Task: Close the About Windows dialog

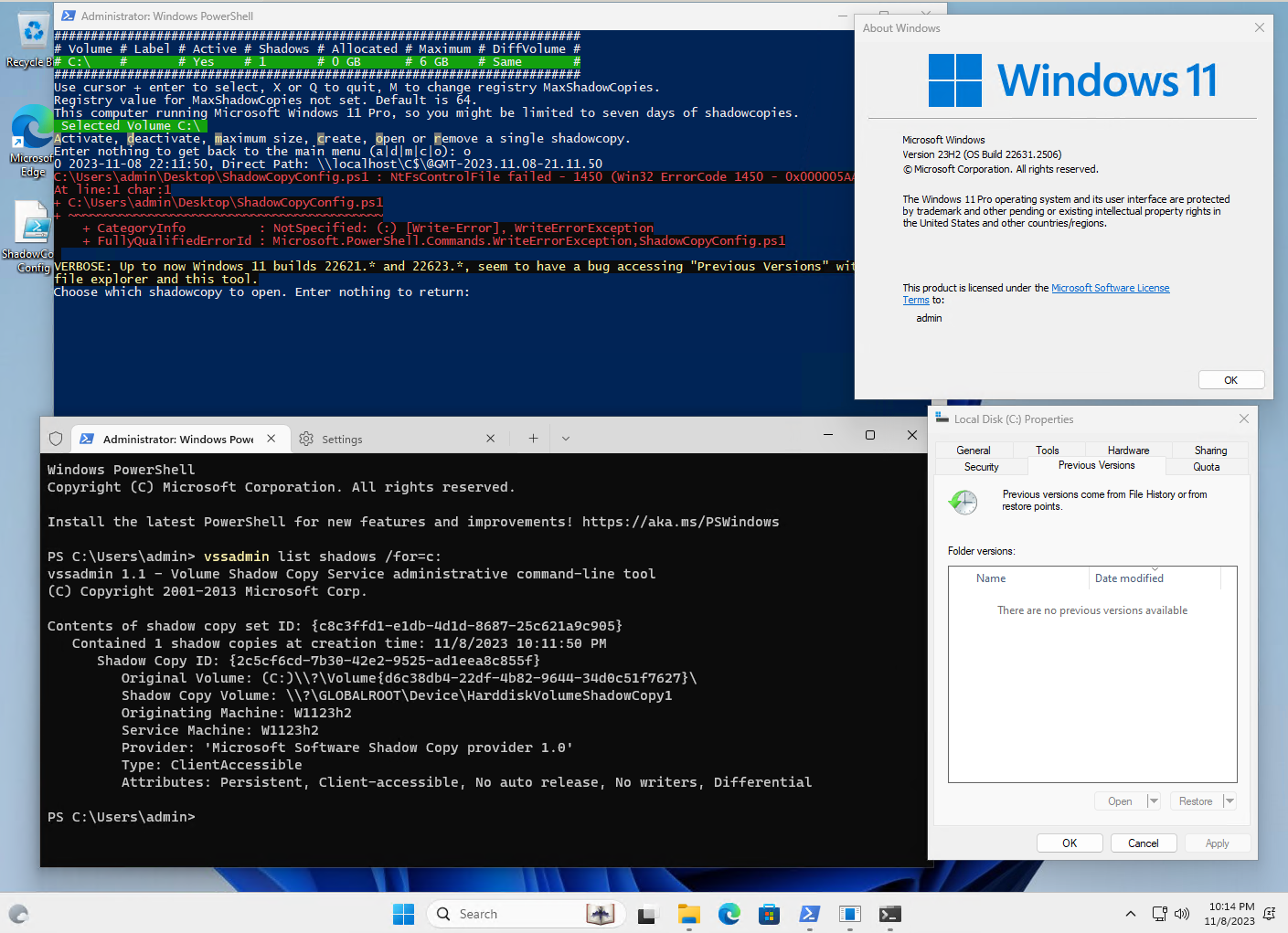Action: pos(1260,27)
